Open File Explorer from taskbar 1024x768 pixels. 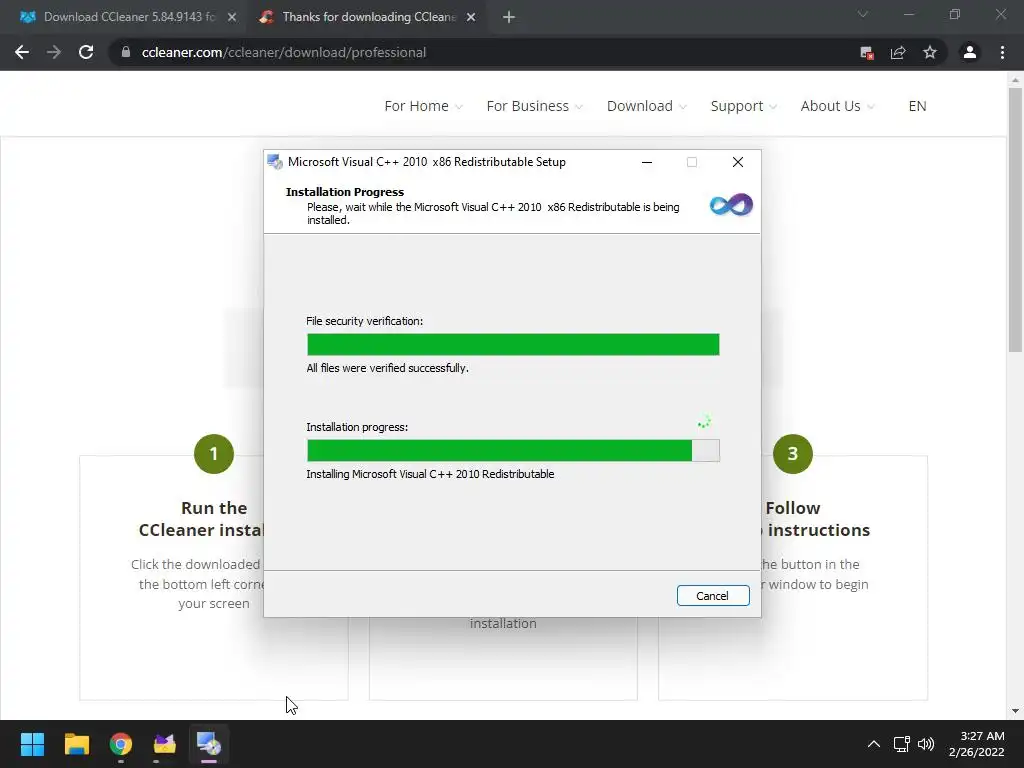click(76, 744)
